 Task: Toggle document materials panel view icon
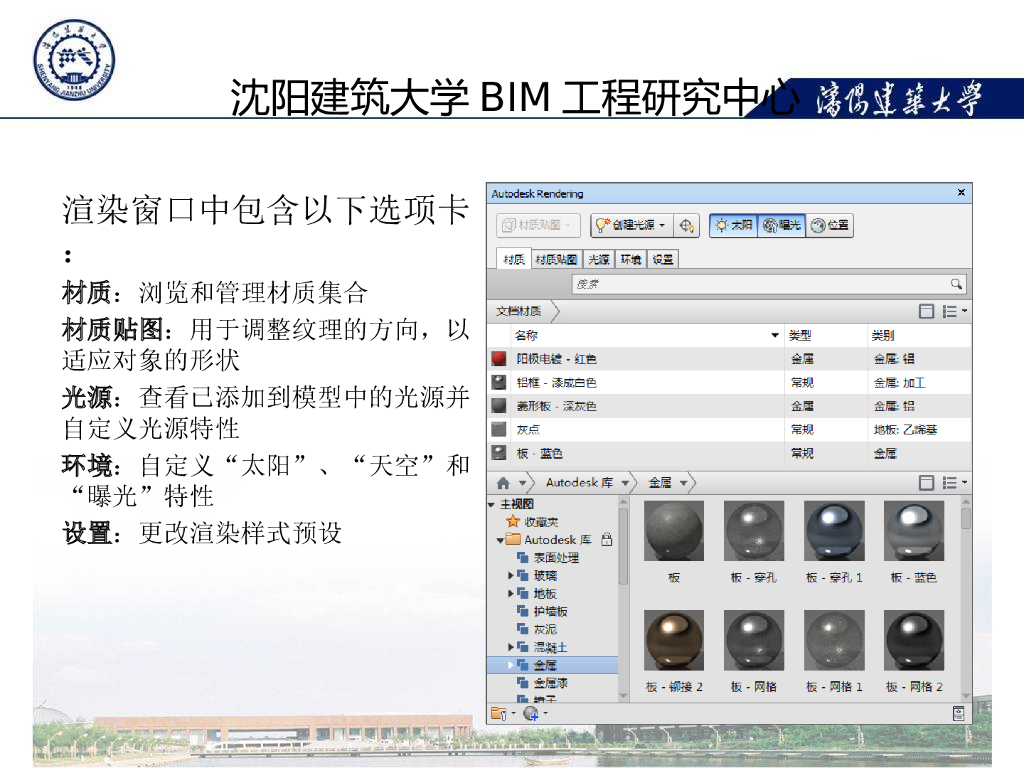point(926,312)
